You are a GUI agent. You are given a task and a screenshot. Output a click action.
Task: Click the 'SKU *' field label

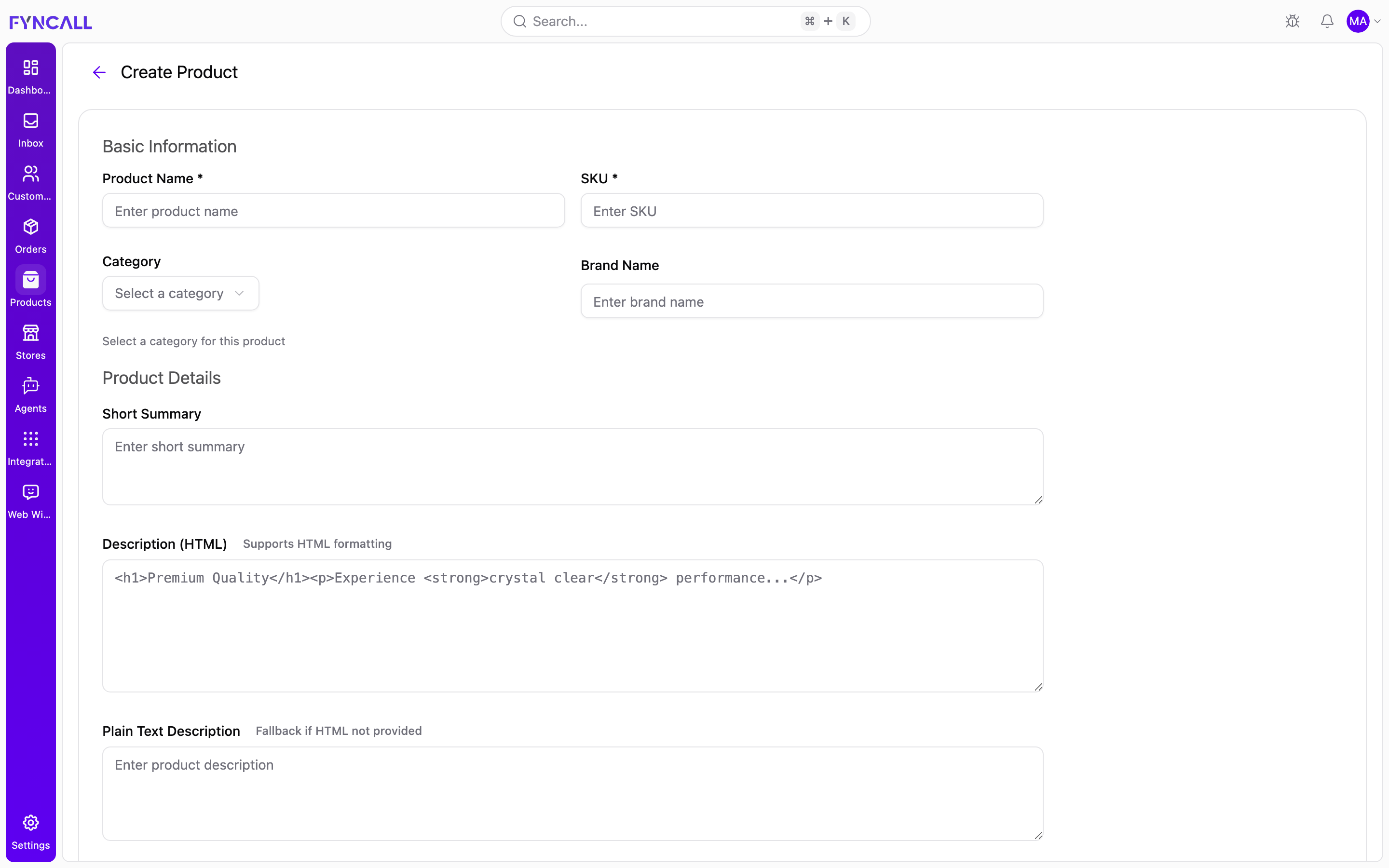click(x=599, y=178)
